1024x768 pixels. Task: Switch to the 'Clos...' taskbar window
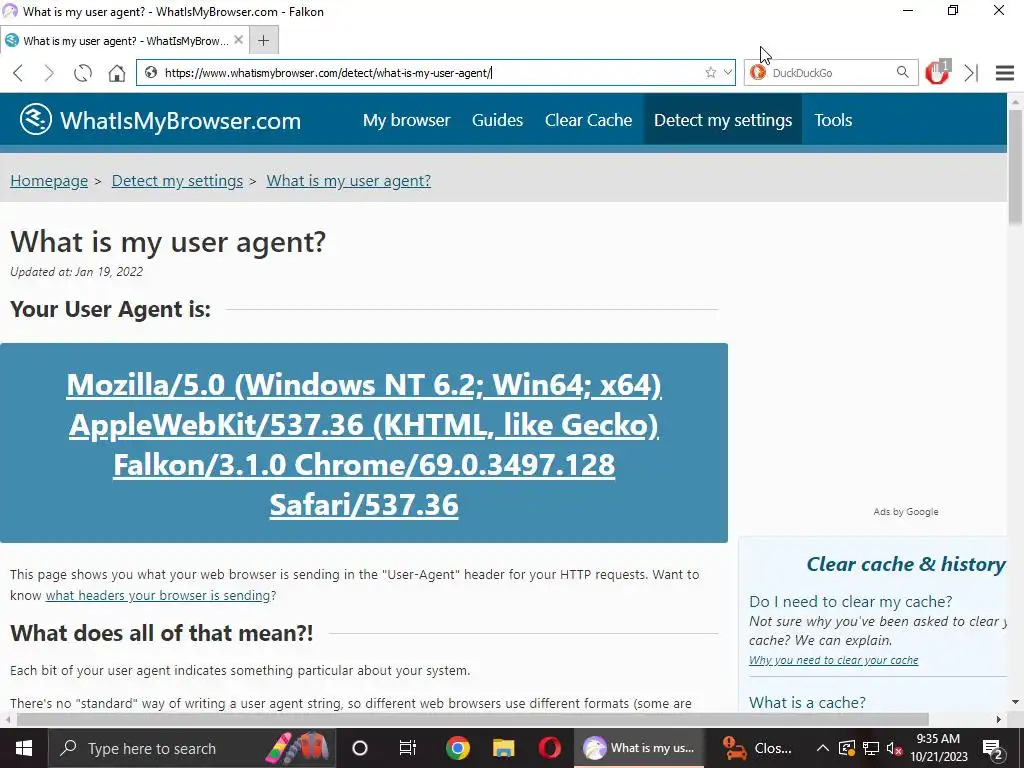tap(758, 748)
